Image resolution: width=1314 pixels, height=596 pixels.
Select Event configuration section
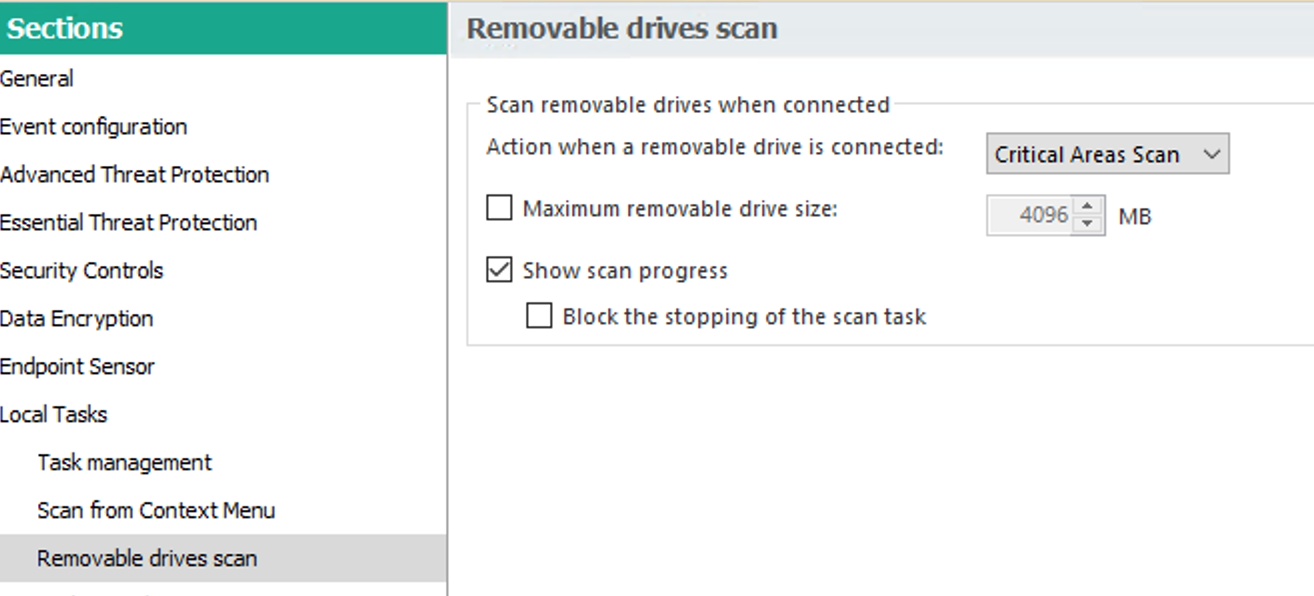[93, 127]
